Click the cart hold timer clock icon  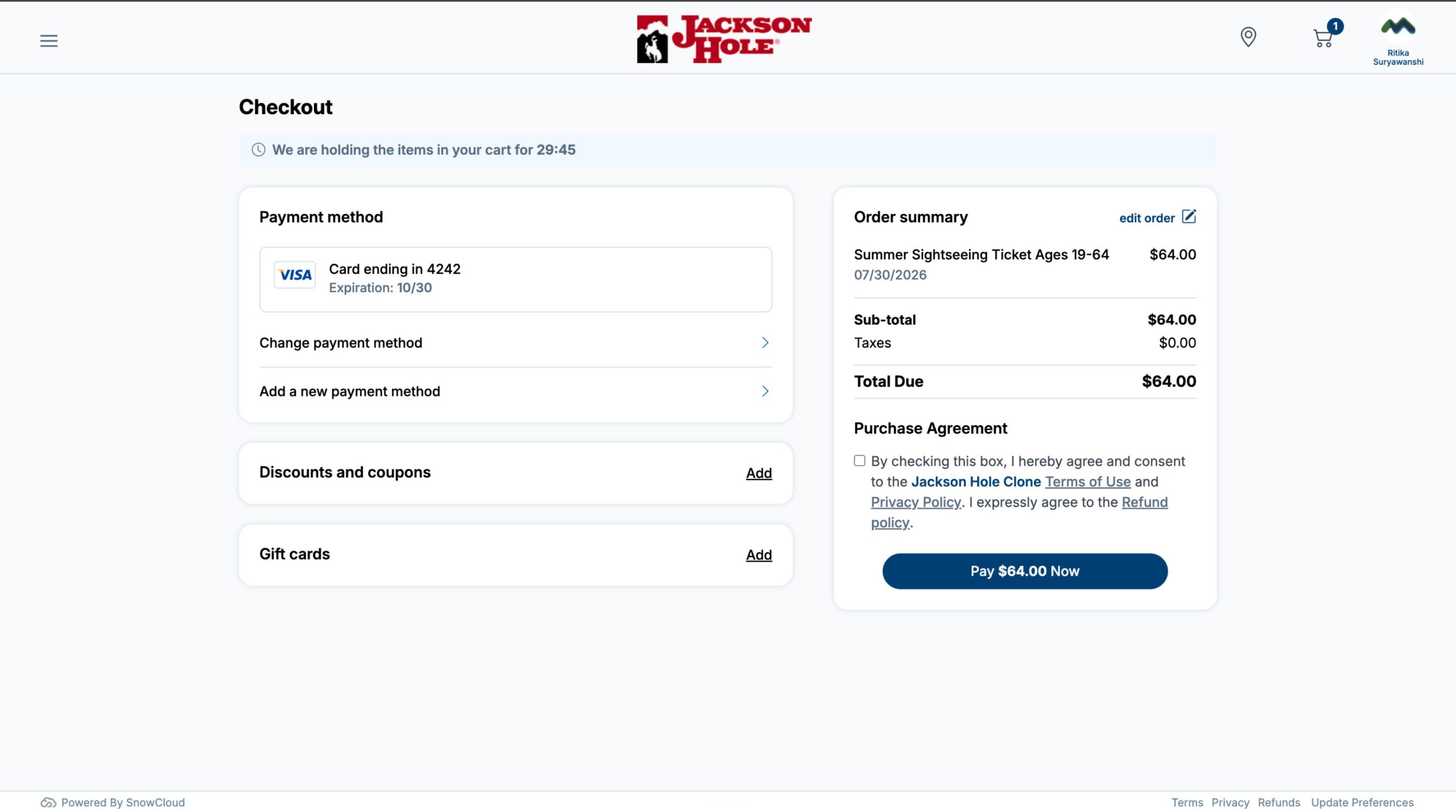pos(258,150)
